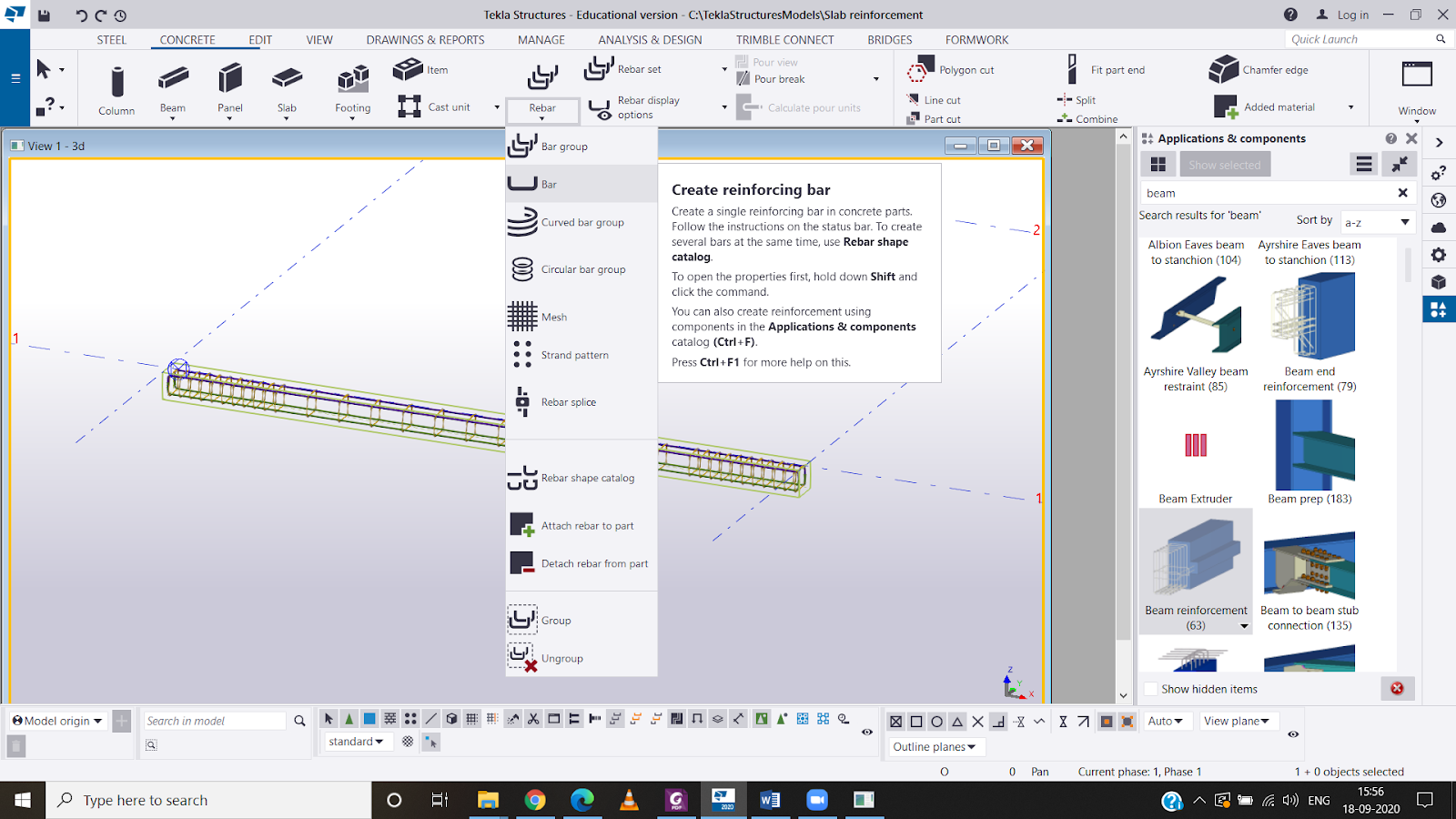Select Rebar splice menu entry

click(x=581, y=402)
